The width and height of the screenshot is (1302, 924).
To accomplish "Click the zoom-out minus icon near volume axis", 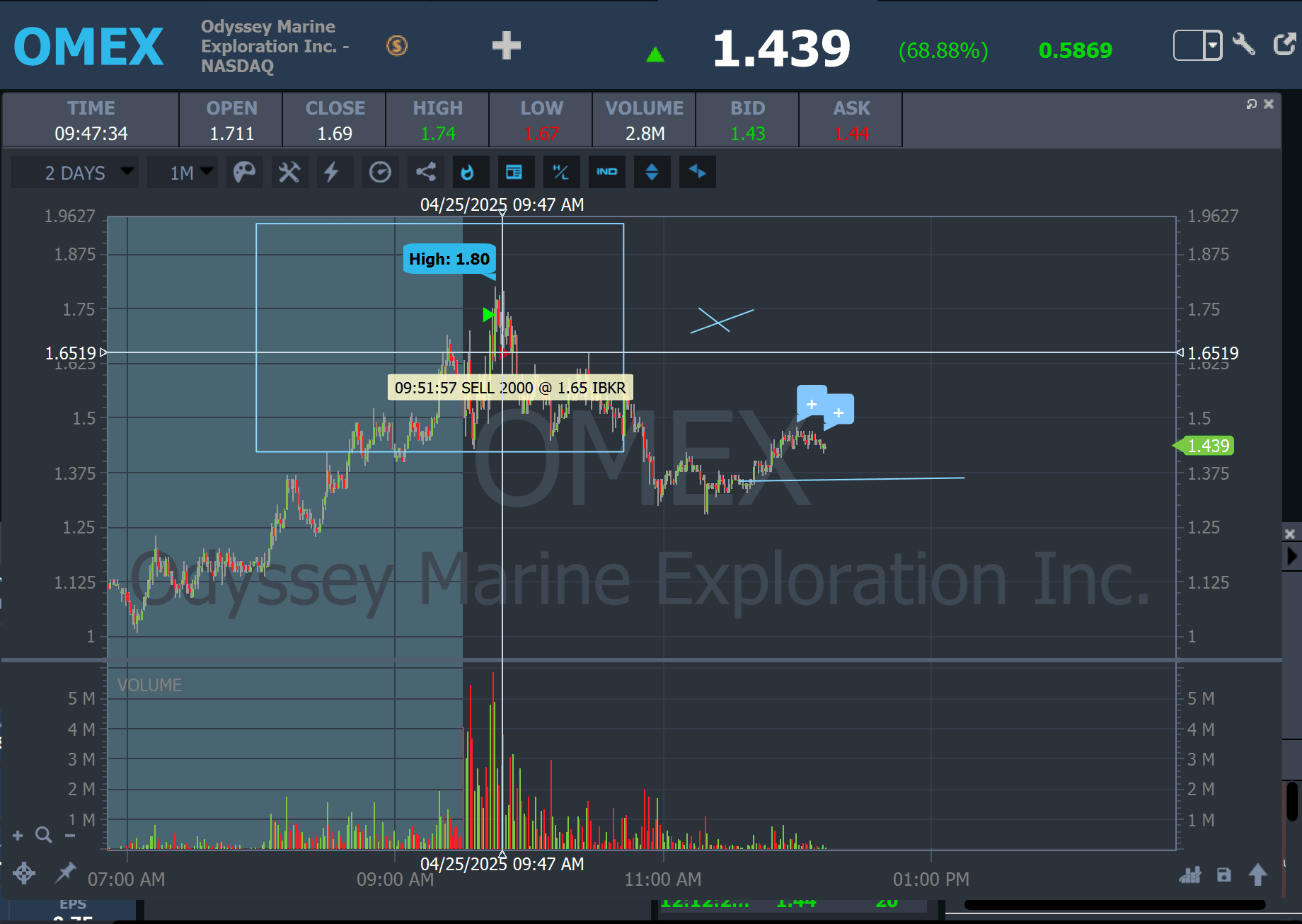I will [70, 836].
